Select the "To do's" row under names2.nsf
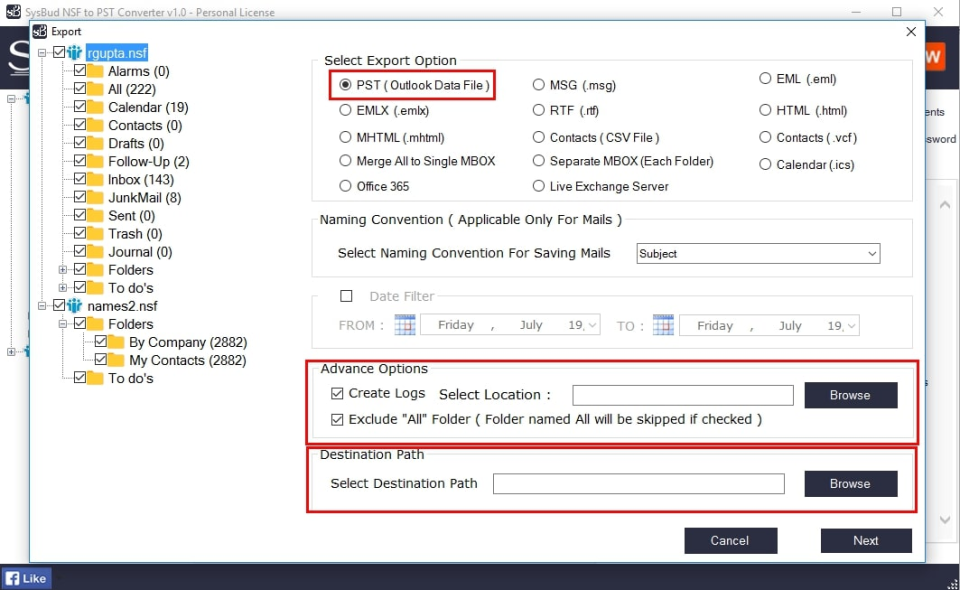The image size is (960, 590). point(130,378)
